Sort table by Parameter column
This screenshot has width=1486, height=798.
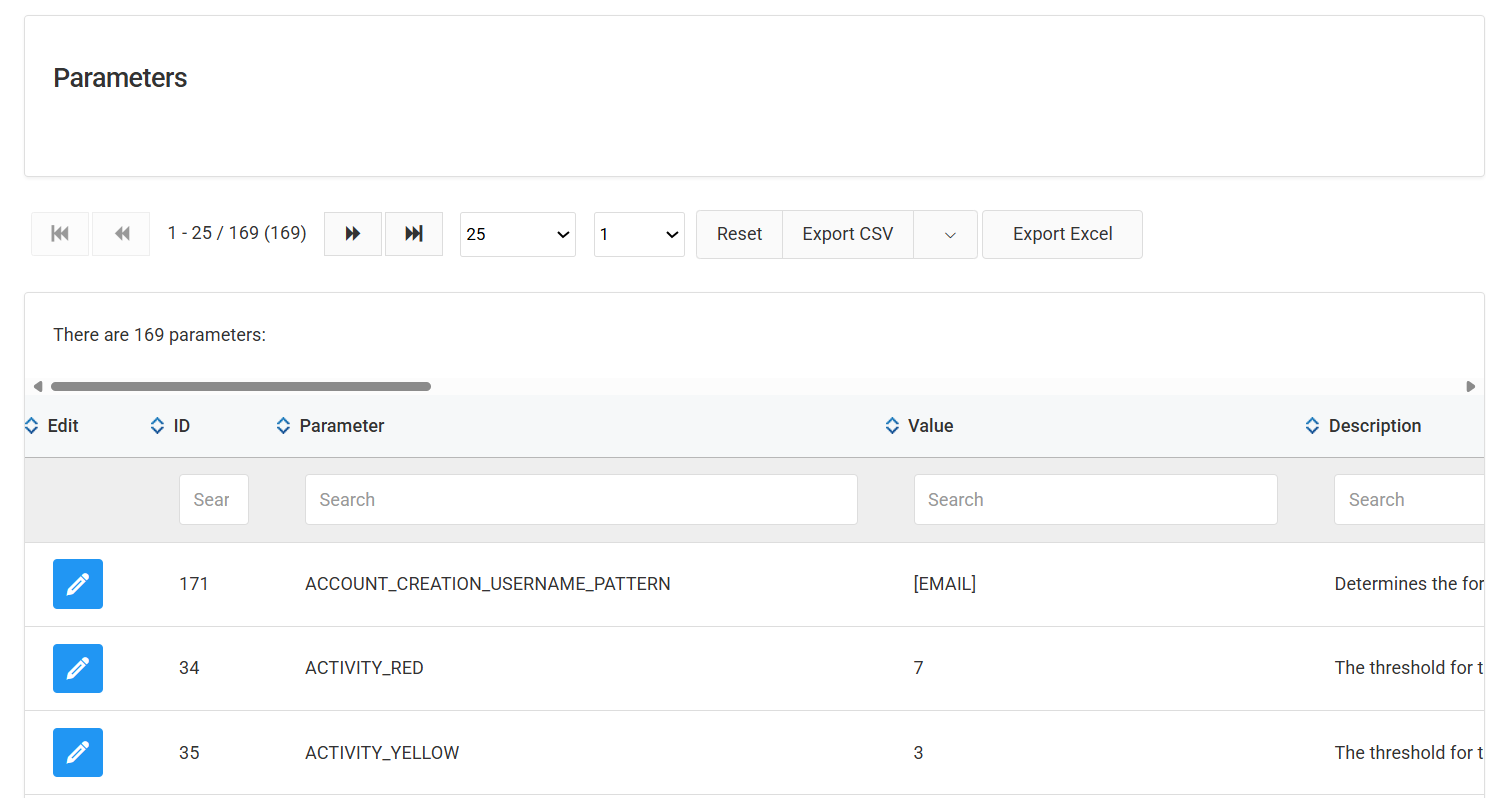(283, 426)
